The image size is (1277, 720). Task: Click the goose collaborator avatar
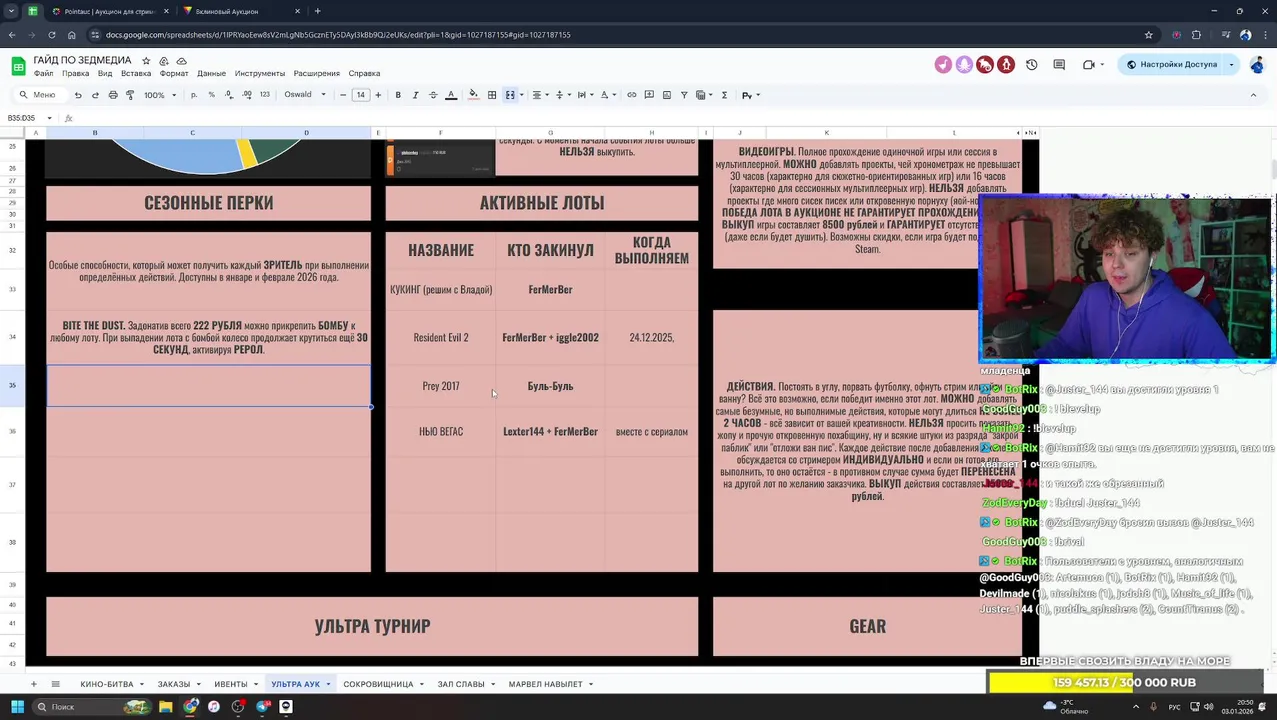(x=943, y=64)
